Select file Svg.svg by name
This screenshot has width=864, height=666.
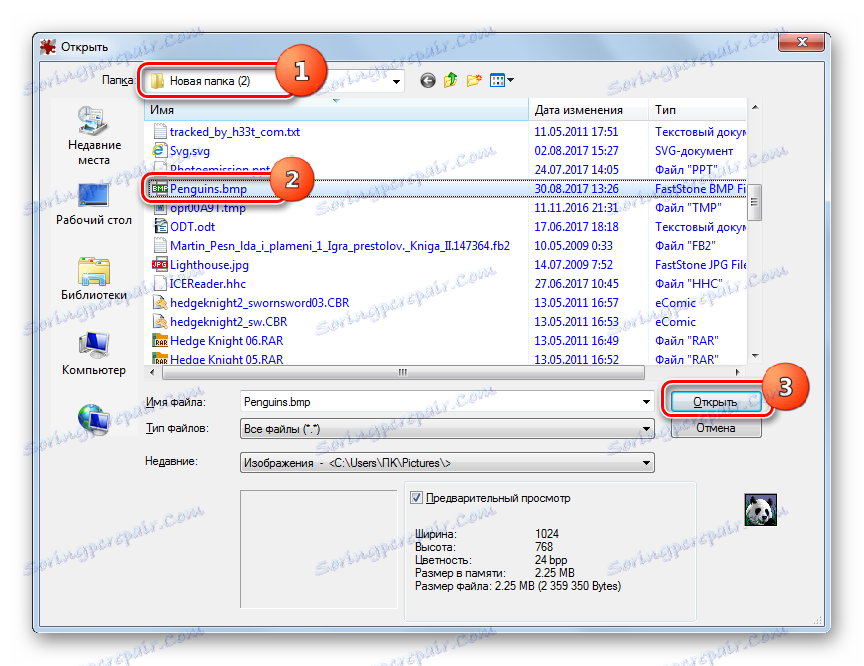(190, 151)
